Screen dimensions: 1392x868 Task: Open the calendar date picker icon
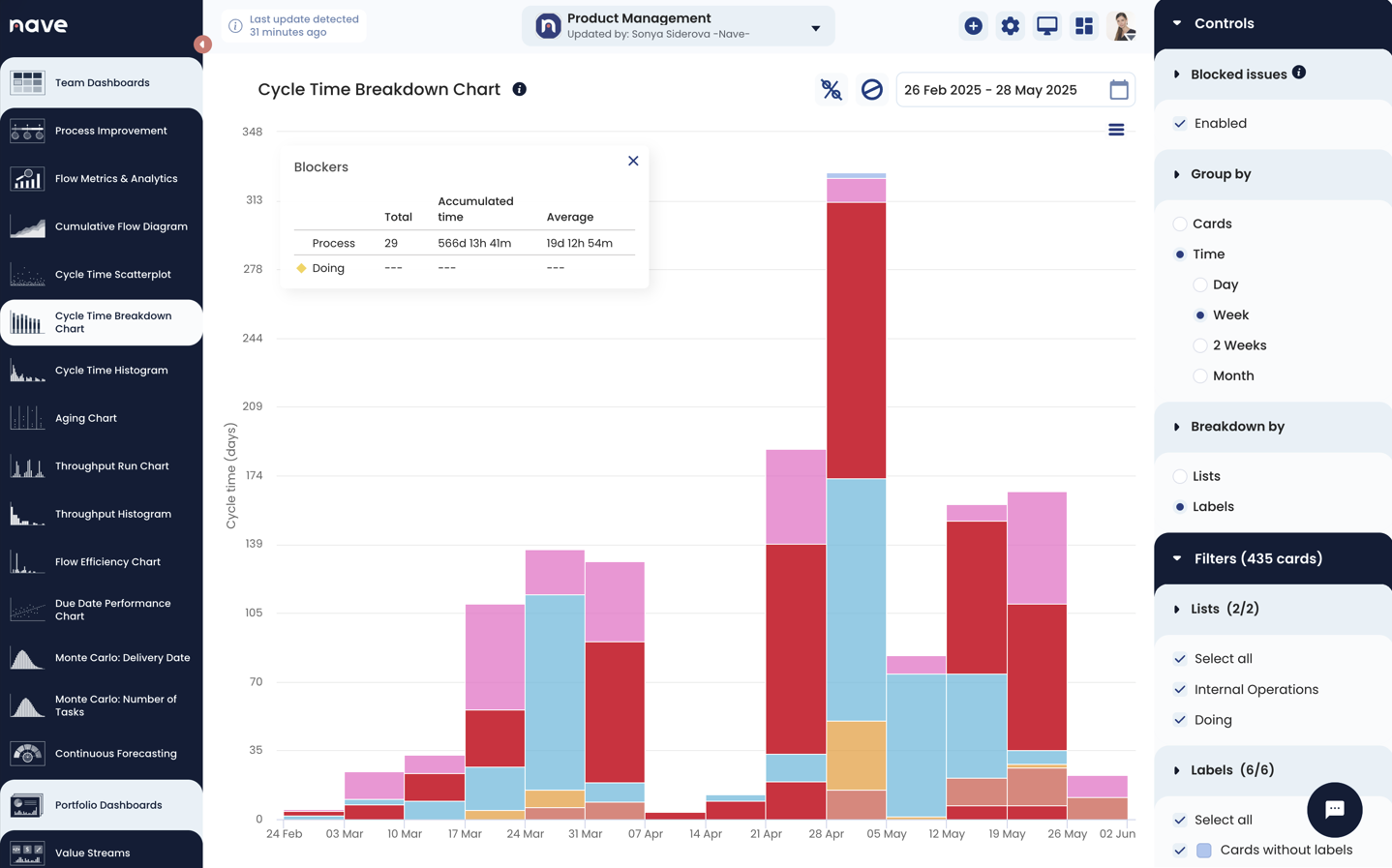coord(1118,90)
